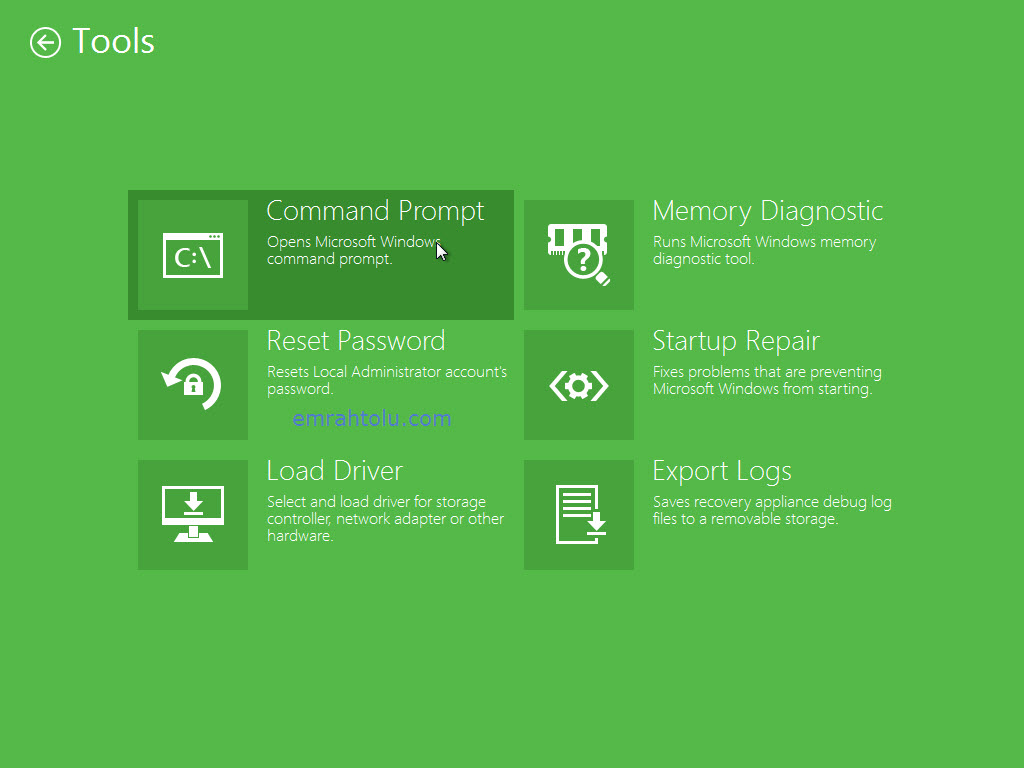Open the Command Prompt title link
This screenshot has height=768, width=1024.
pos(376,212)
